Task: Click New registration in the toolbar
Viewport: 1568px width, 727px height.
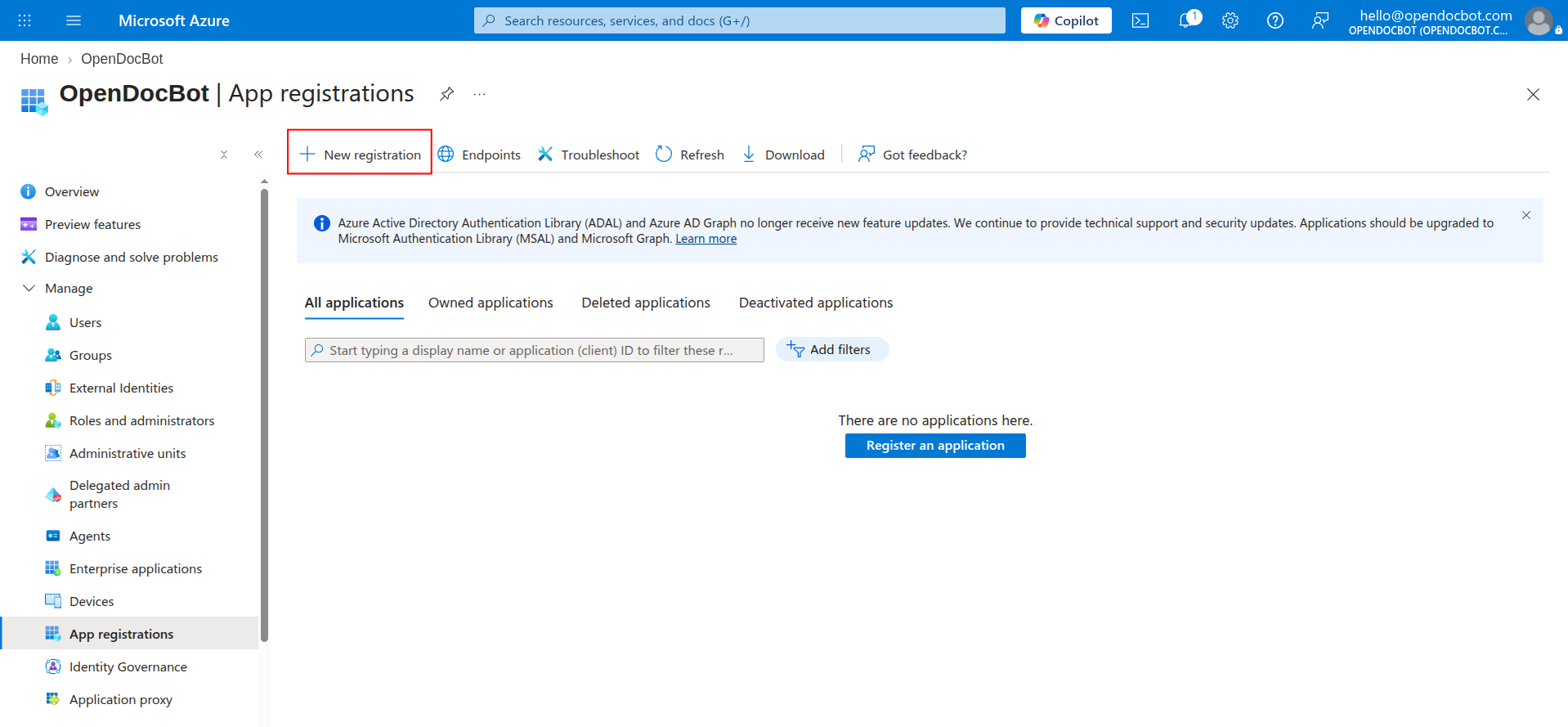Action: [x=360, y=155]
